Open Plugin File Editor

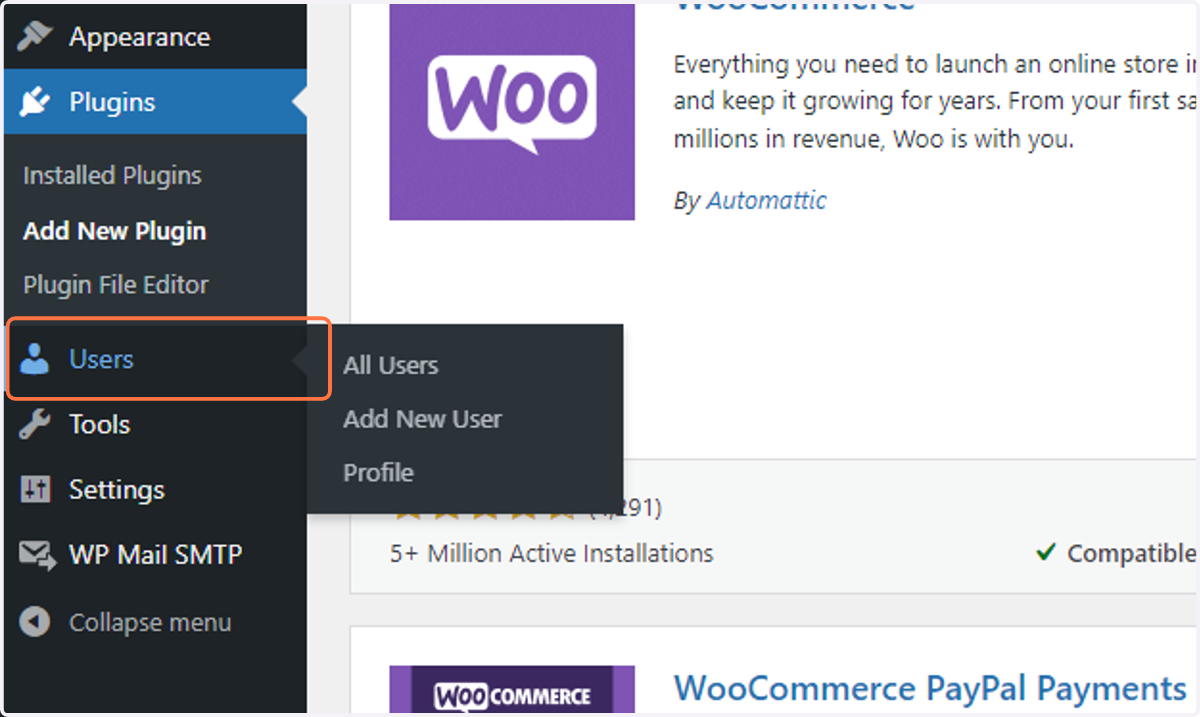(116, 285)
